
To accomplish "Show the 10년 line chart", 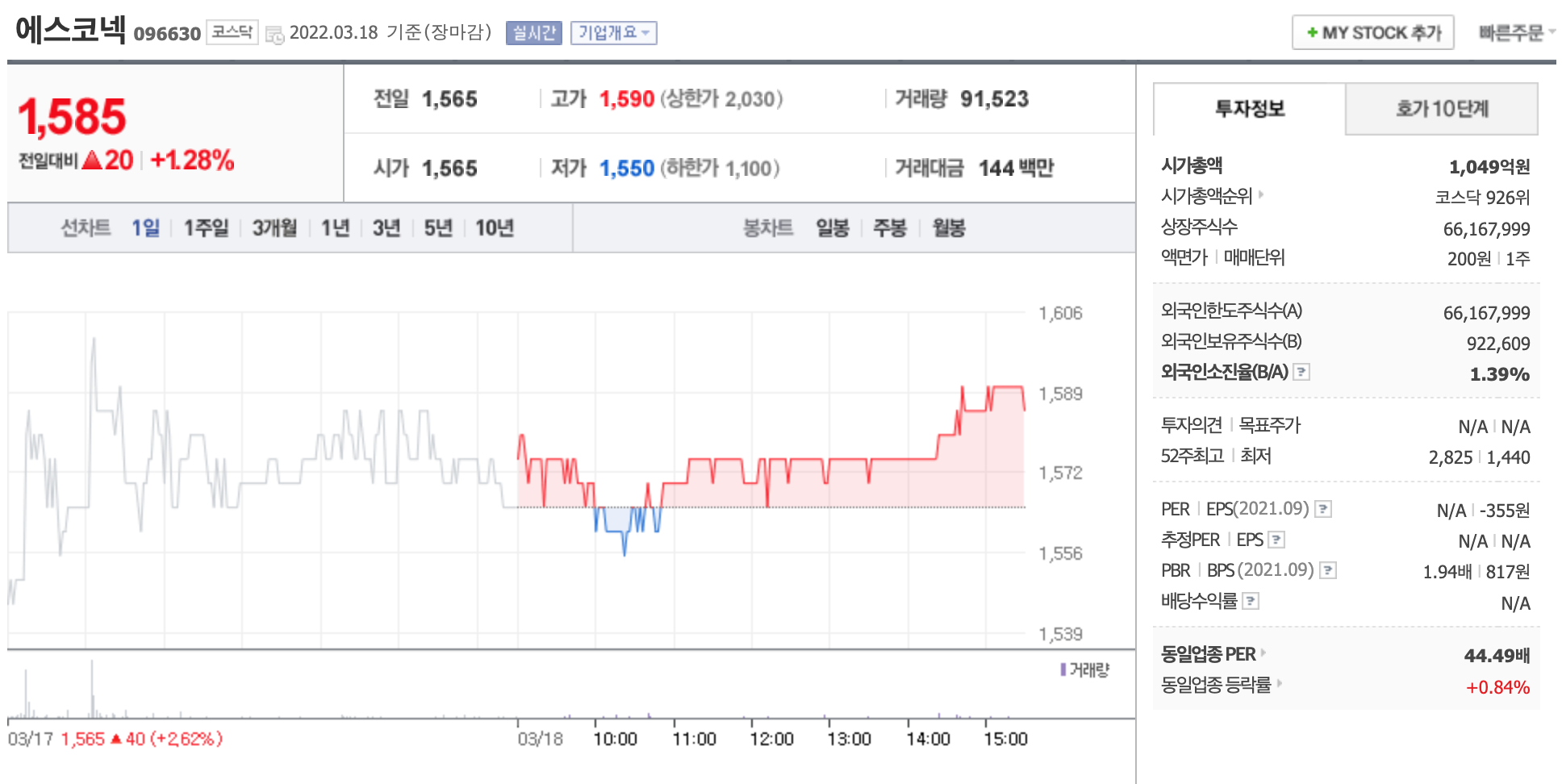I will [x=495, y=228].
